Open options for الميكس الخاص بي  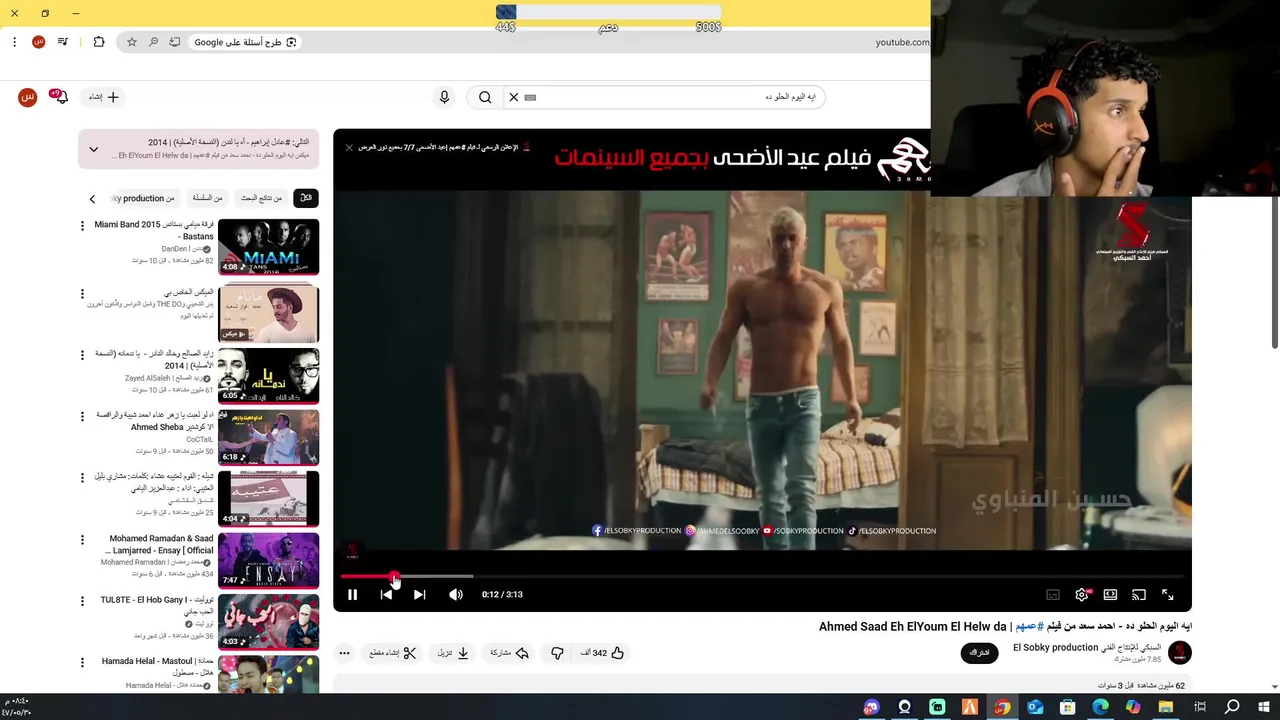click(82, 294)
